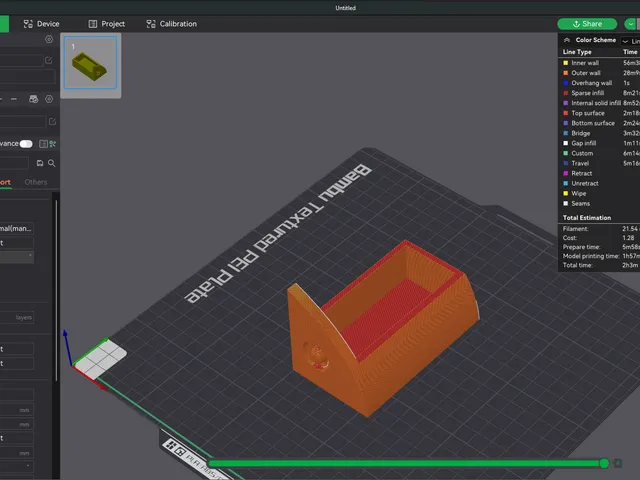Viewport: 640px width, 480px height.
Task: Click the green Share button
Action: 587,24
